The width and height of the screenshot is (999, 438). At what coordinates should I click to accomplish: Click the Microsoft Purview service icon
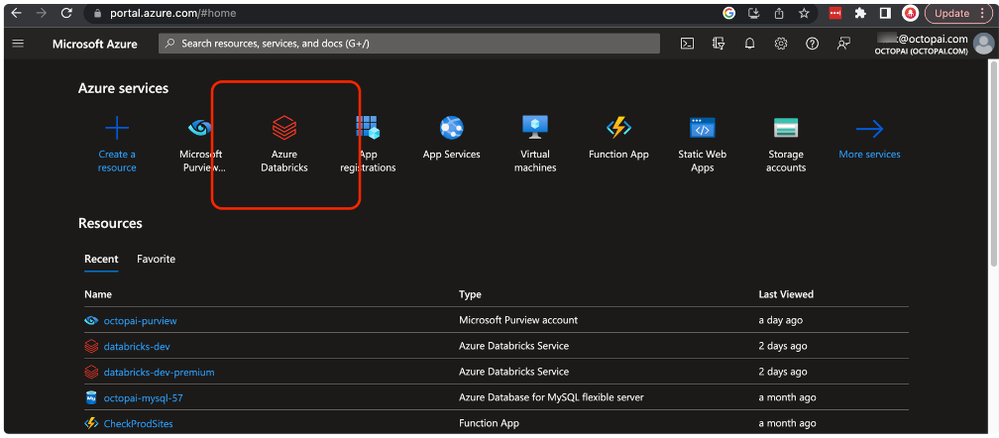[x=200, y=129]
